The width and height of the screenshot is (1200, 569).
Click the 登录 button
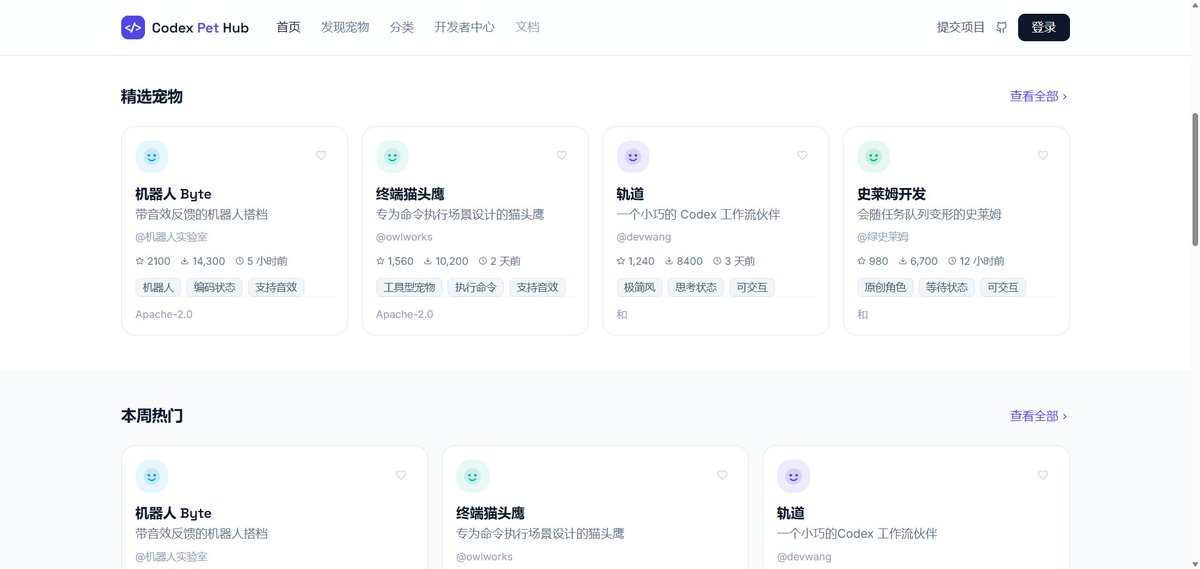point(1044,27)
